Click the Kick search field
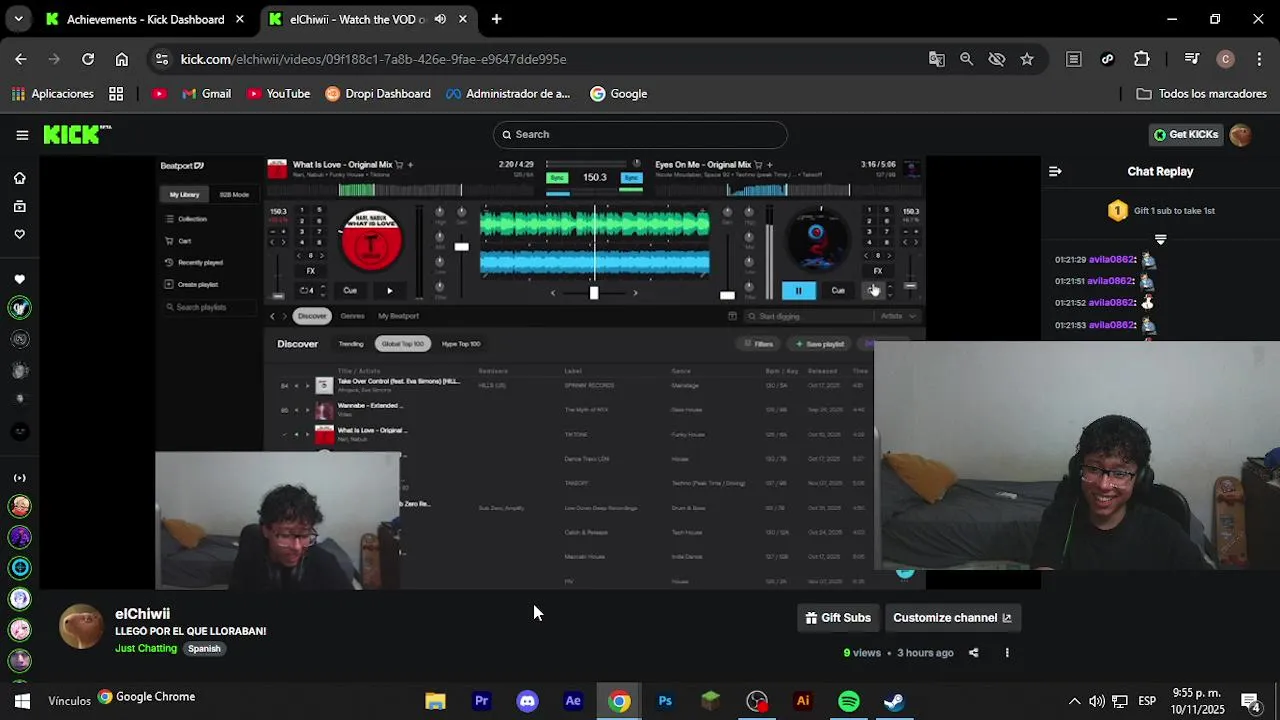This screenshot has width=1280, height=720. (x=640, y=135)
